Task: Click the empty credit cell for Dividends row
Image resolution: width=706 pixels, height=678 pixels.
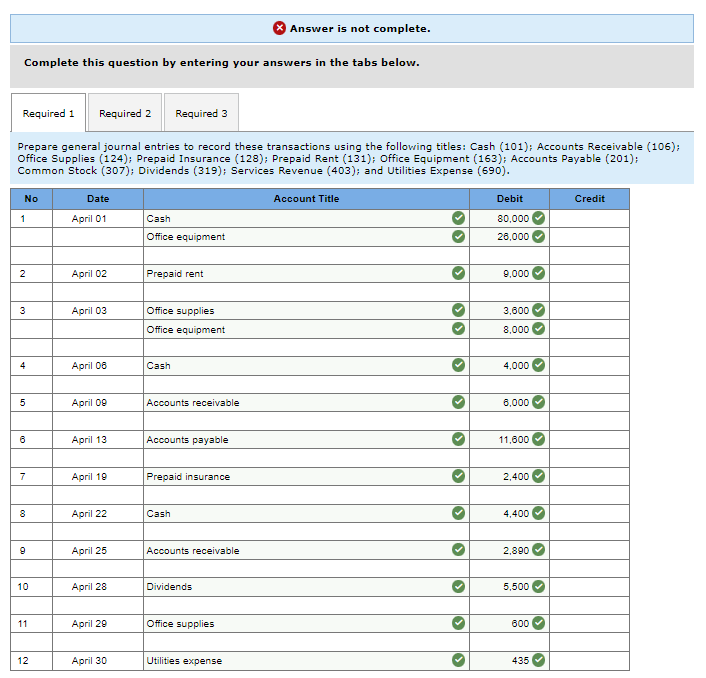Action: (x=589, y=587)
